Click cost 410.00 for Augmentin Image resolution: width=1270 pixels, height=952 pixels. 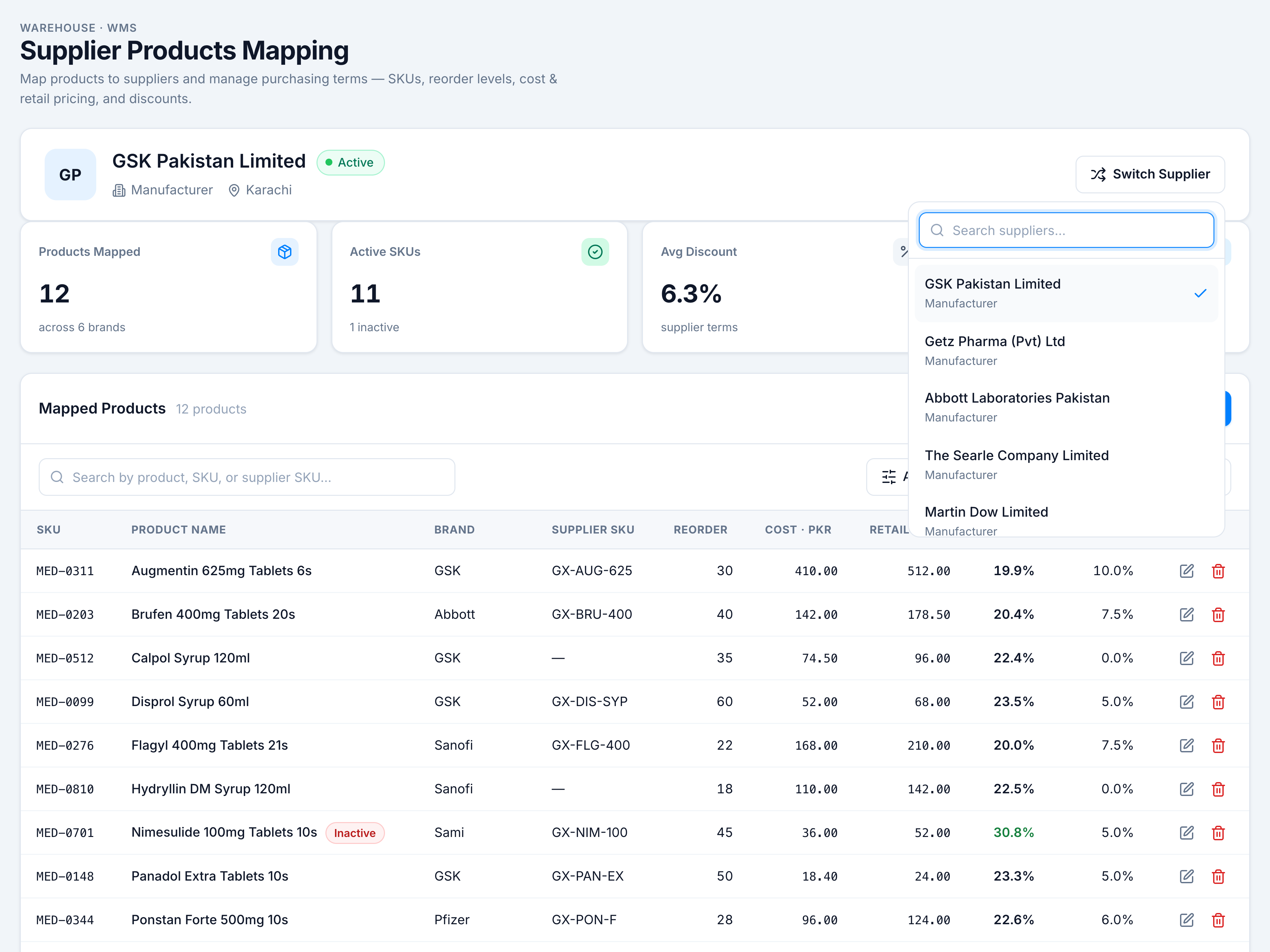[x=816, y=571]
